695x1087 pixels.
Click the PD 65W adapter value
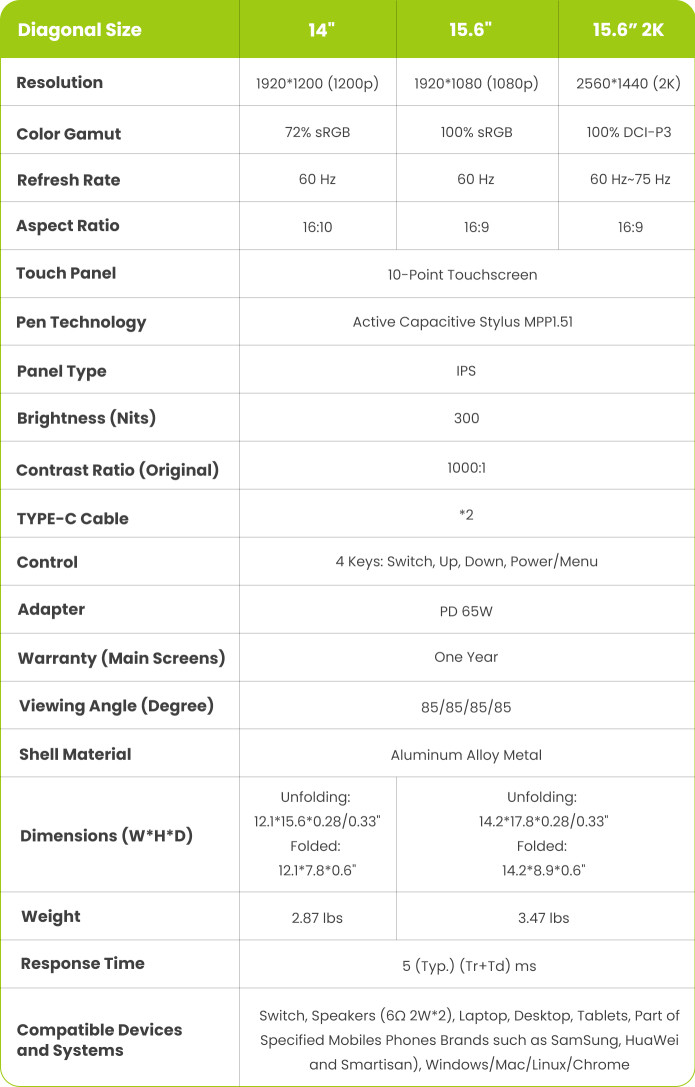(x=466, y=610)
